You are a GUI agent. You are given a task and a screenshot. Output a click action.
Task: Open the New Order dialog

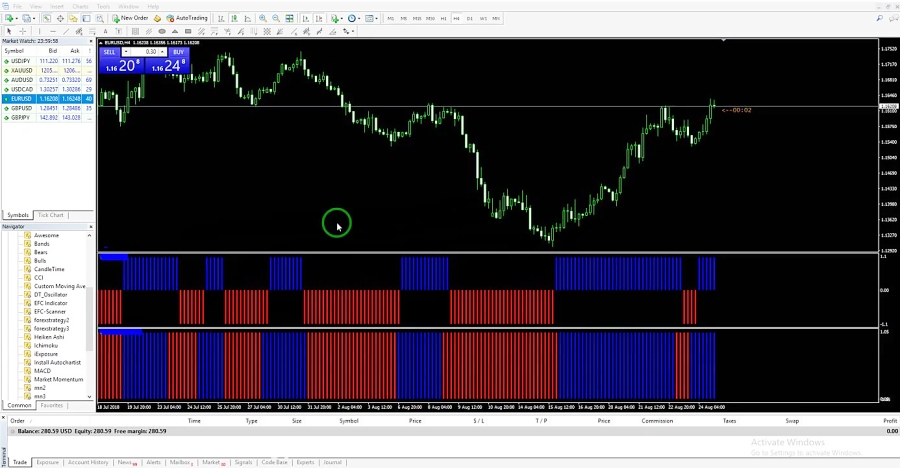click(130, 18)
